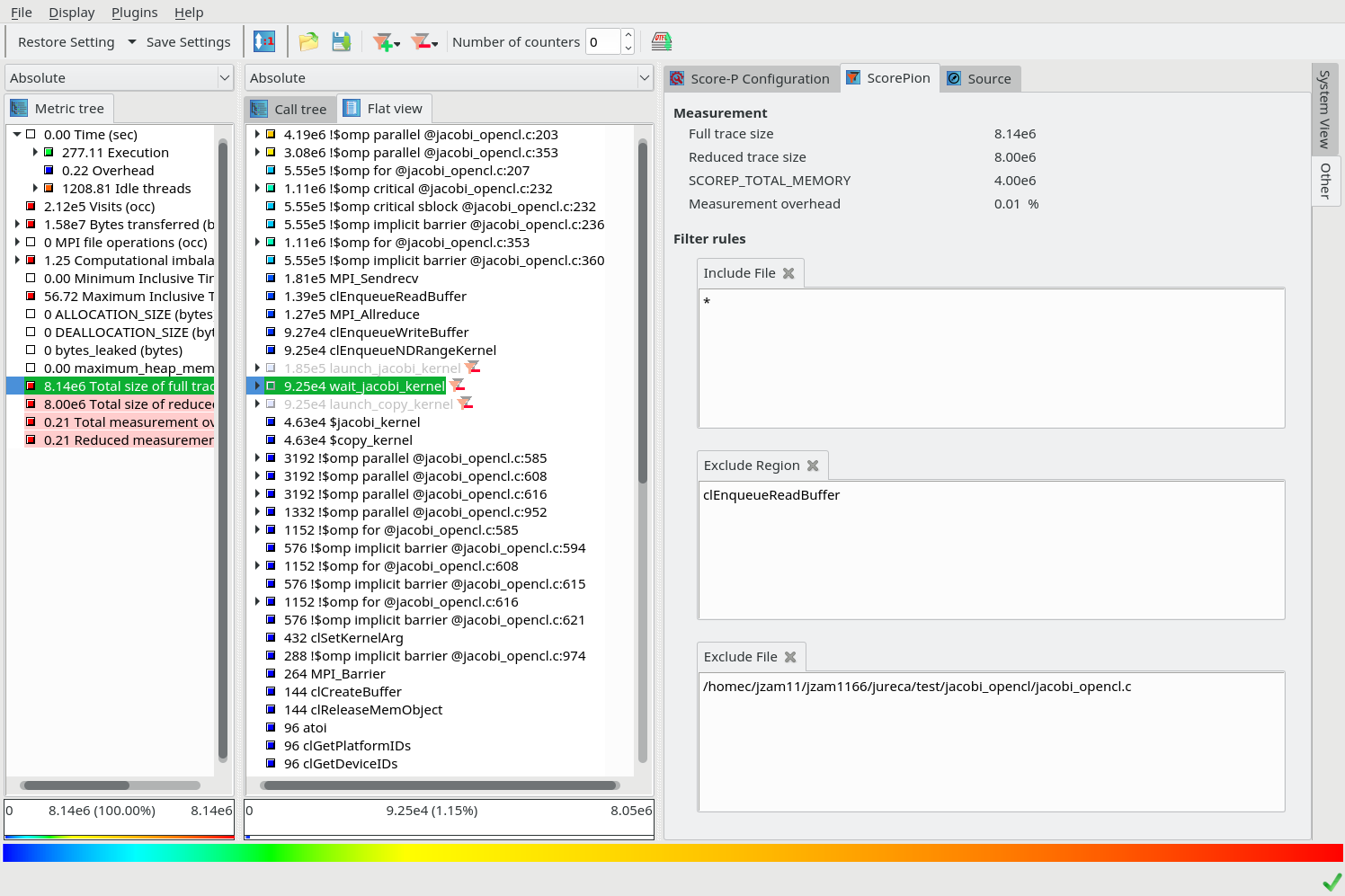Open the File menu

point(22,12)
